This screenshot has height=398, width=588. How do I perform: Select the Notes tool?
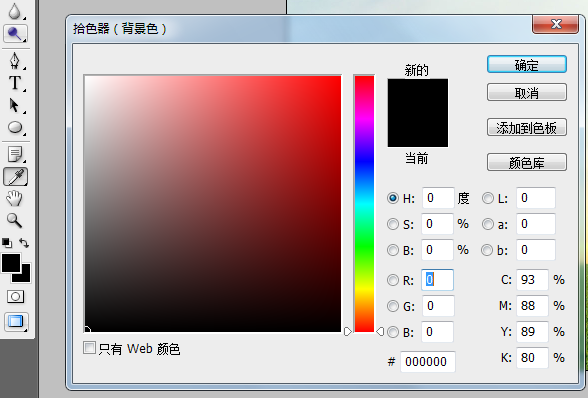coord(15,154)
